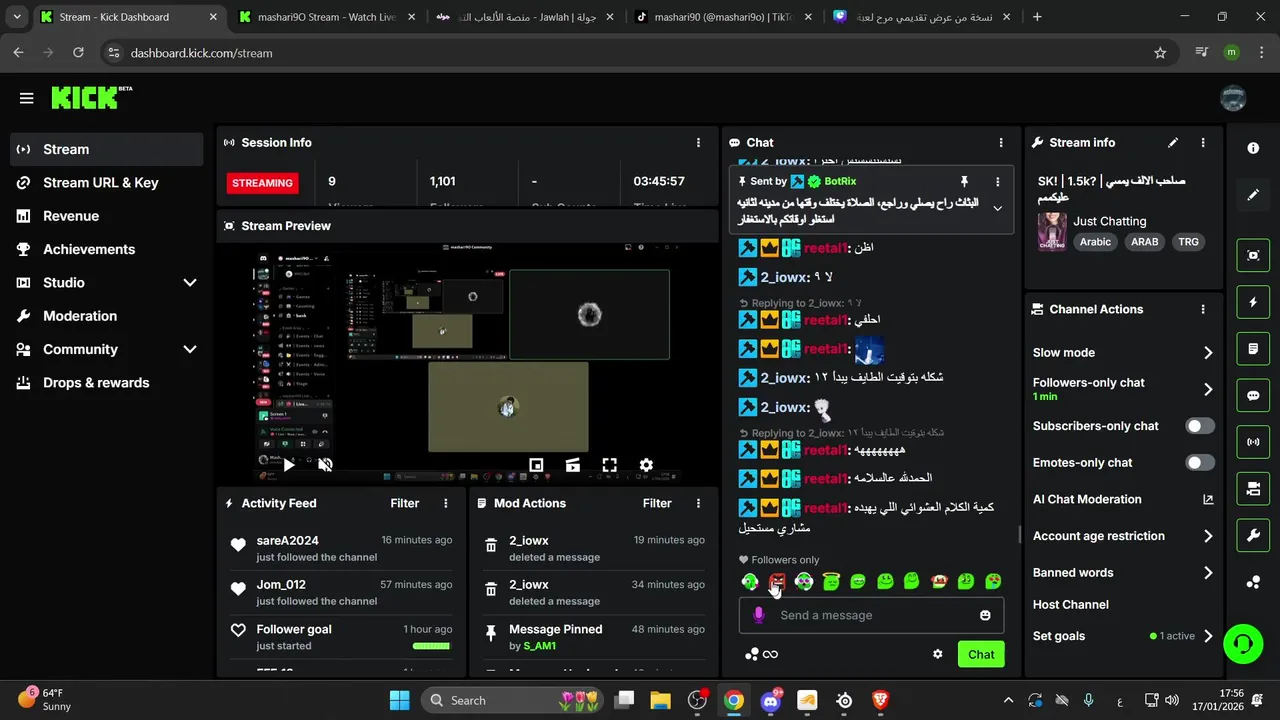Enter fullscreen on the stream preview
The width and height of the screenshot is (1280, 720).
click(x=609, y=465)
